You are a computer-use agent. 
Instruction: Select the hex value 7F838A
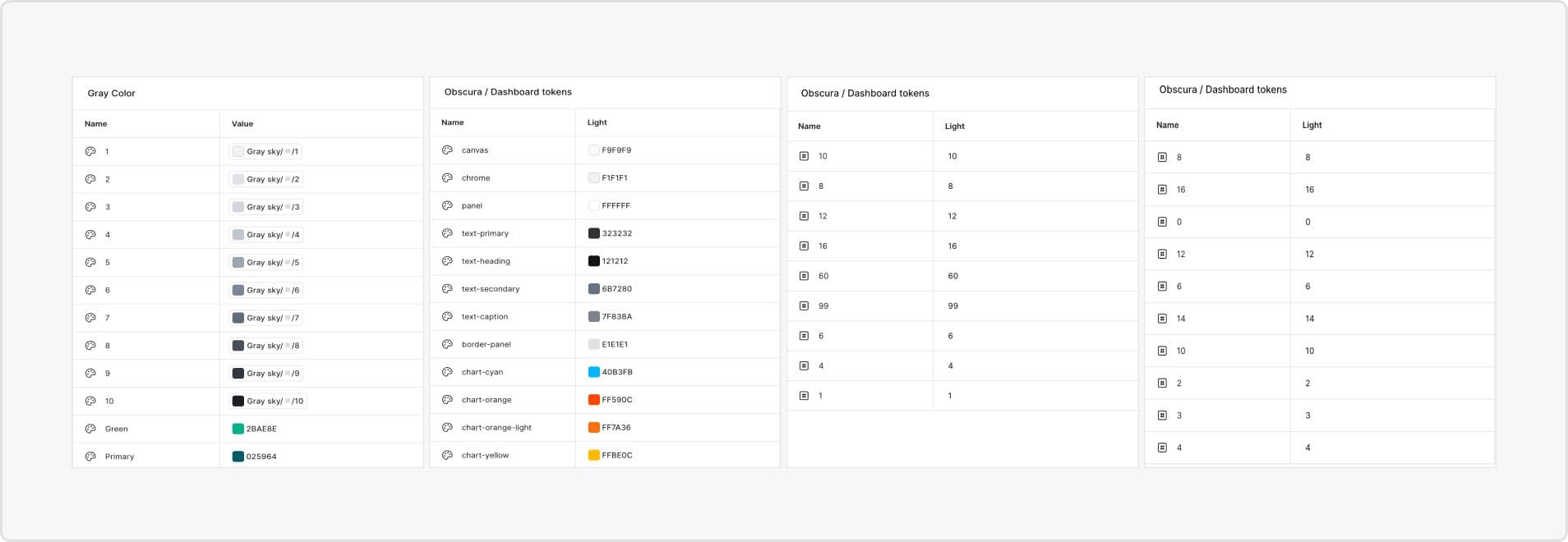tap(617, 316)
